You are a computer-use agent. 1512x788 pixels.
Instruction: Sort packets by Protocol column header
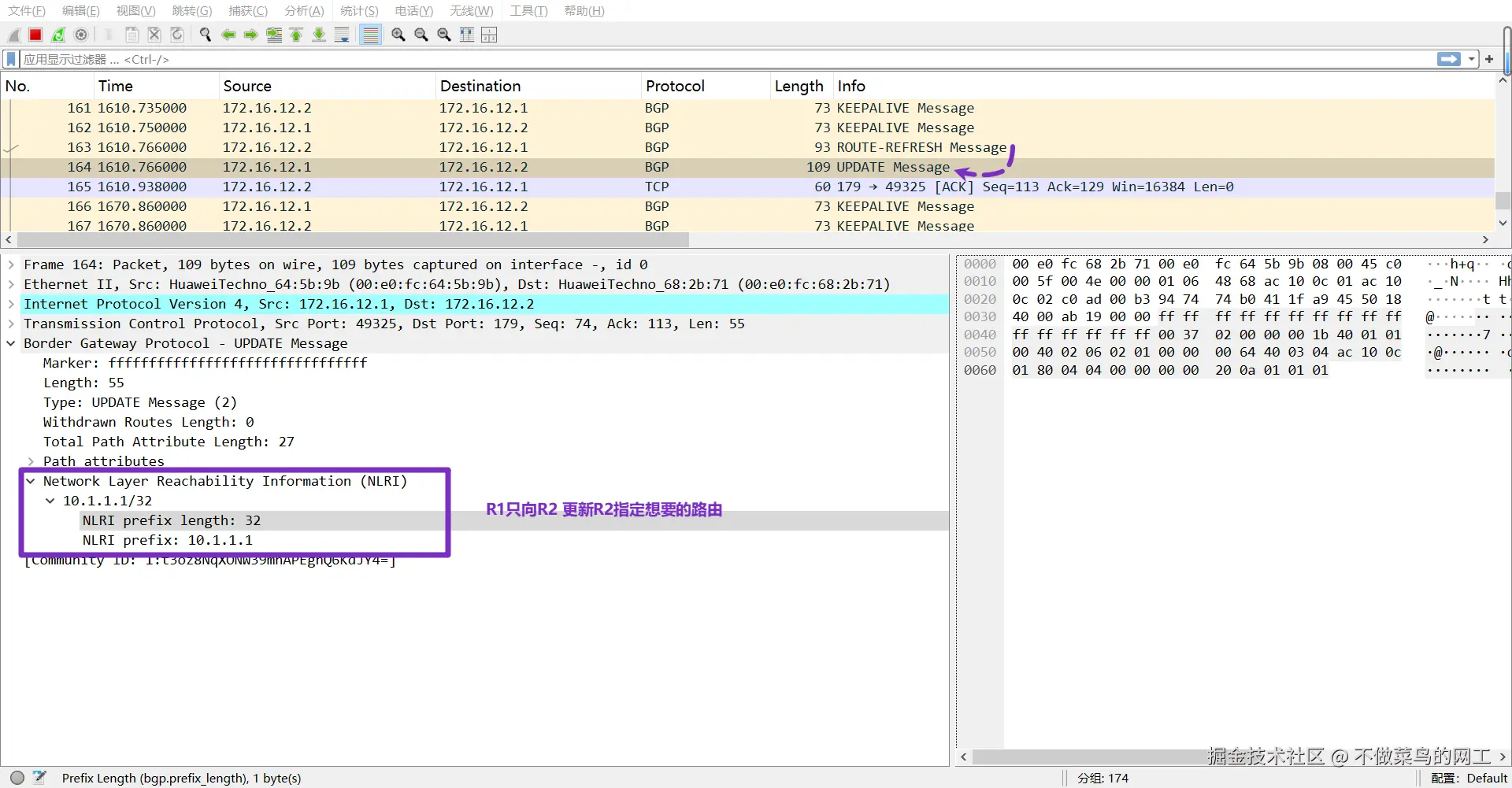pos(675,86)
